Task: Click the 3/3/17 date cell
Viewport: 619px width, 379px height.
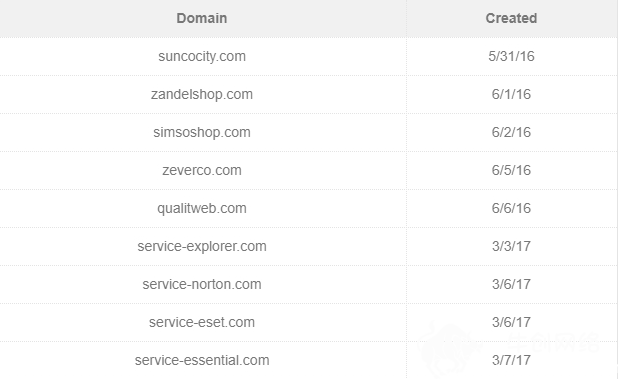Action: 511,246
